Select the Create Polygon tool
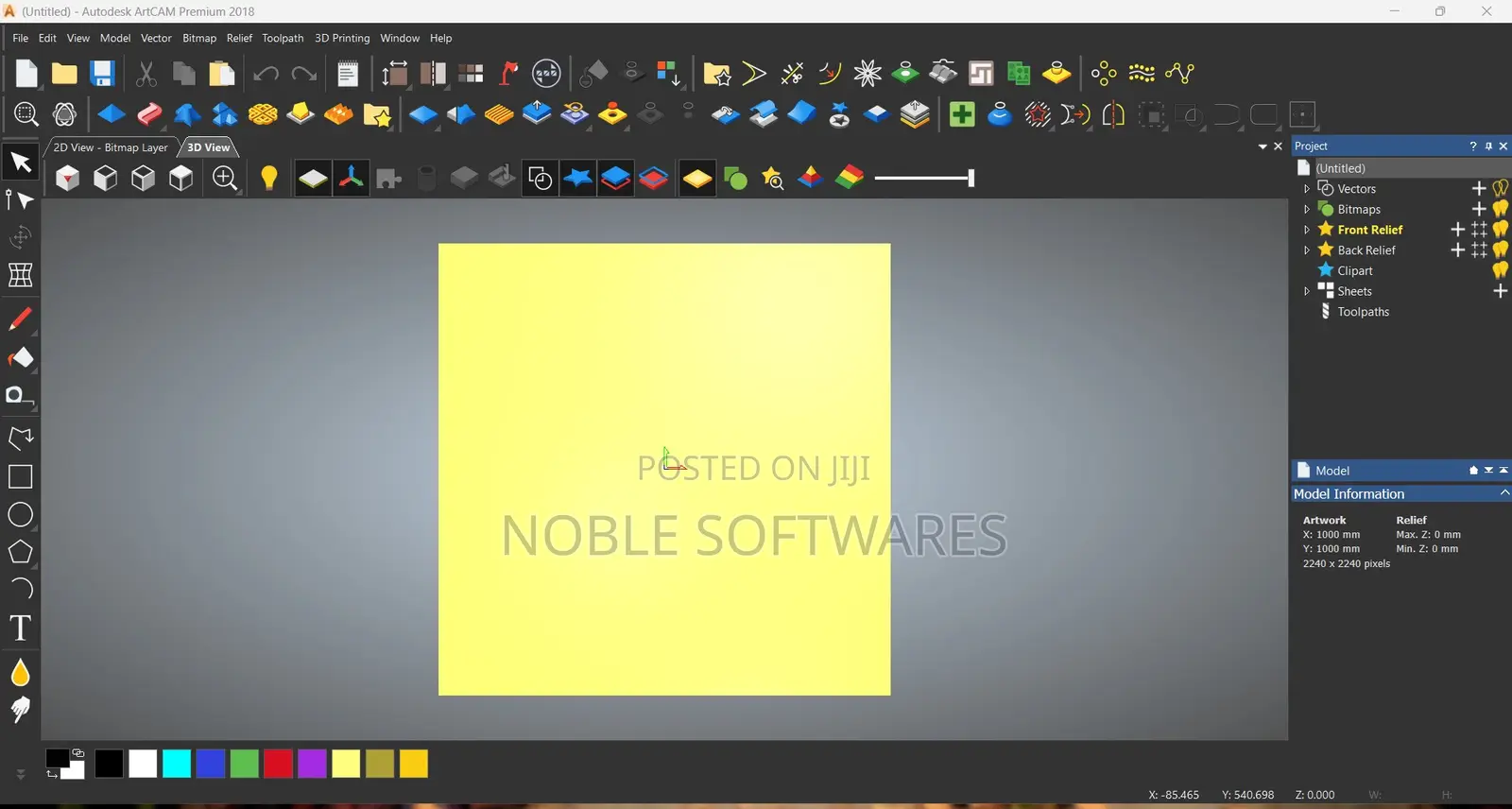The height and width of the screenshot is (809, 1512). 20,552
